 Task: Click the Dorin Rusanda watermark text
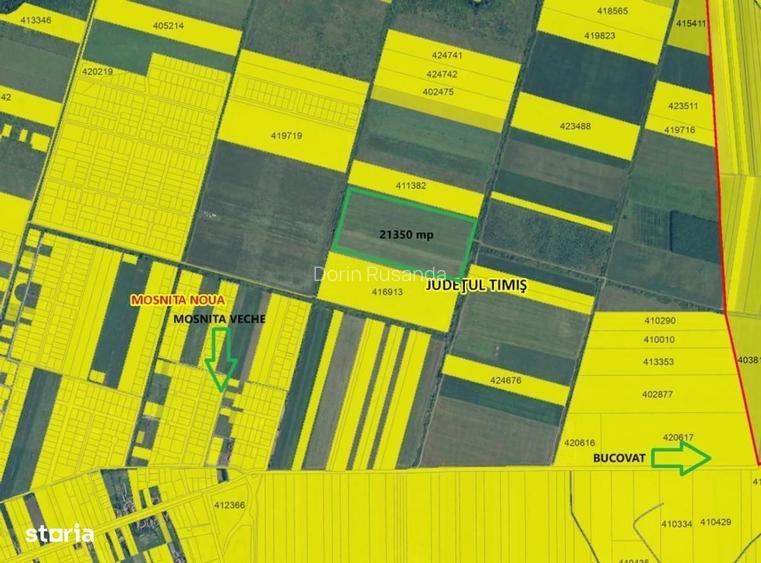coord(364,272)
